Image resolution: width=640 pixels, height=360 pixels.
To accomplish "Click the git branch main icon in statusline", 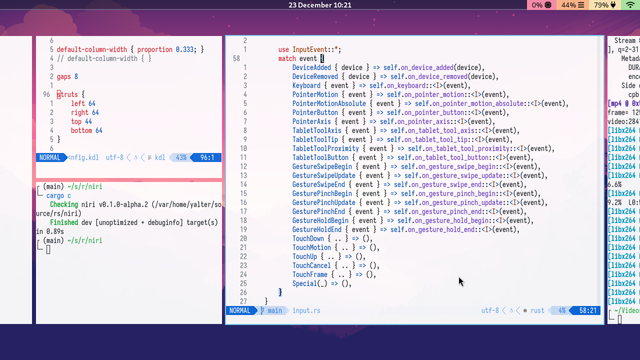I will 262,311.
